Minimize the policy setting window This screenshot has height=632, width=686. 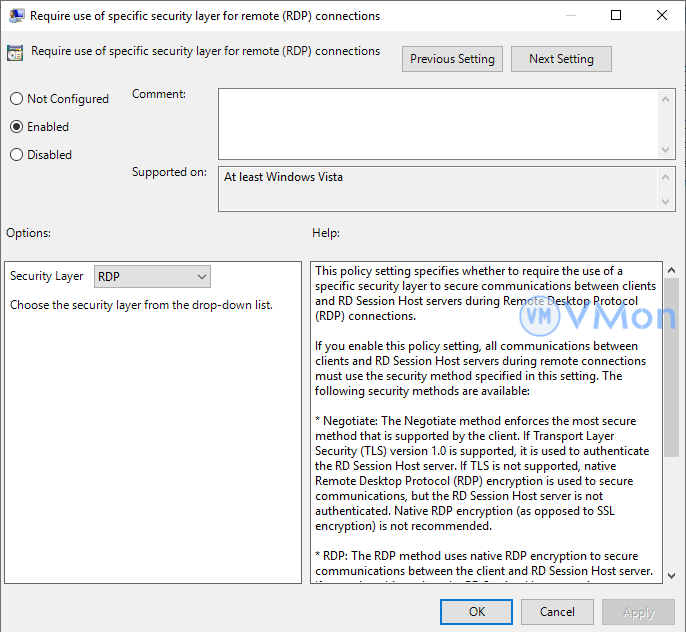(570, 15)
